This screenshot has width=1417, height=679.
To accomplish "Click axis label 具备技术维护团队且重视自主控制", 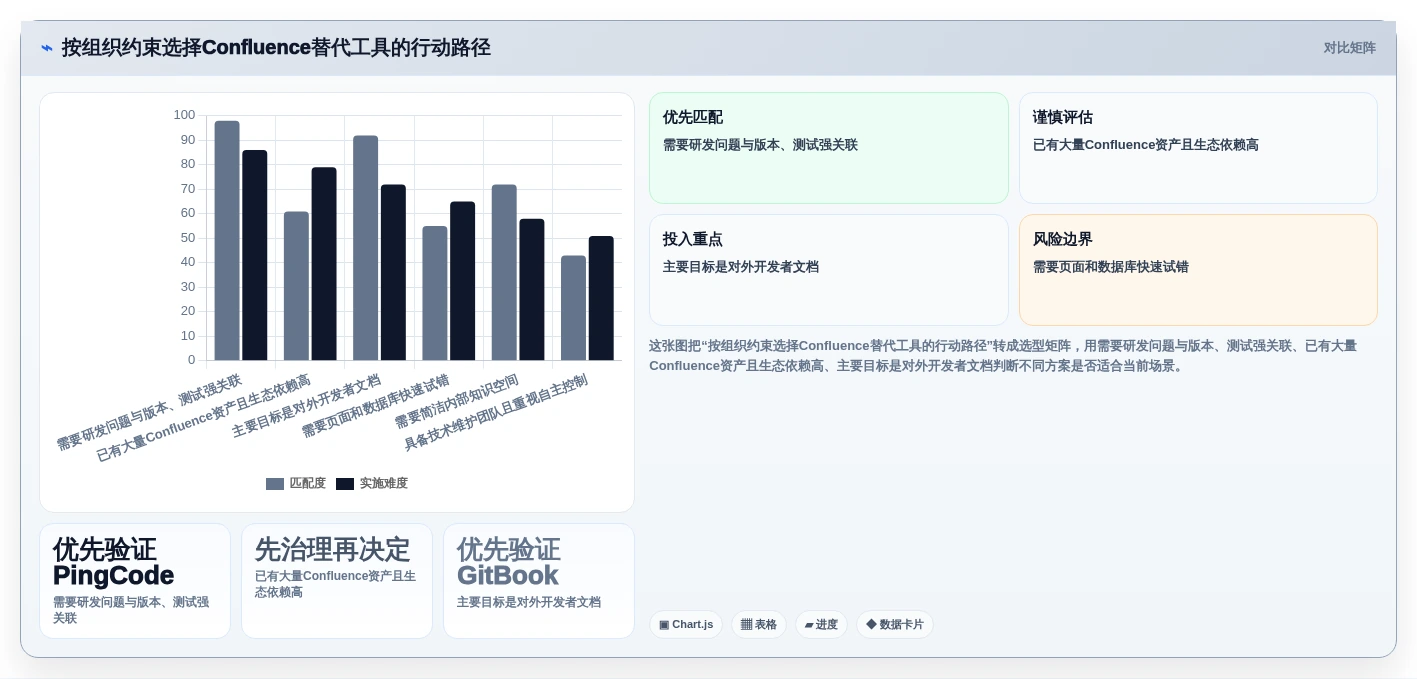I will [x=495, y=412].
